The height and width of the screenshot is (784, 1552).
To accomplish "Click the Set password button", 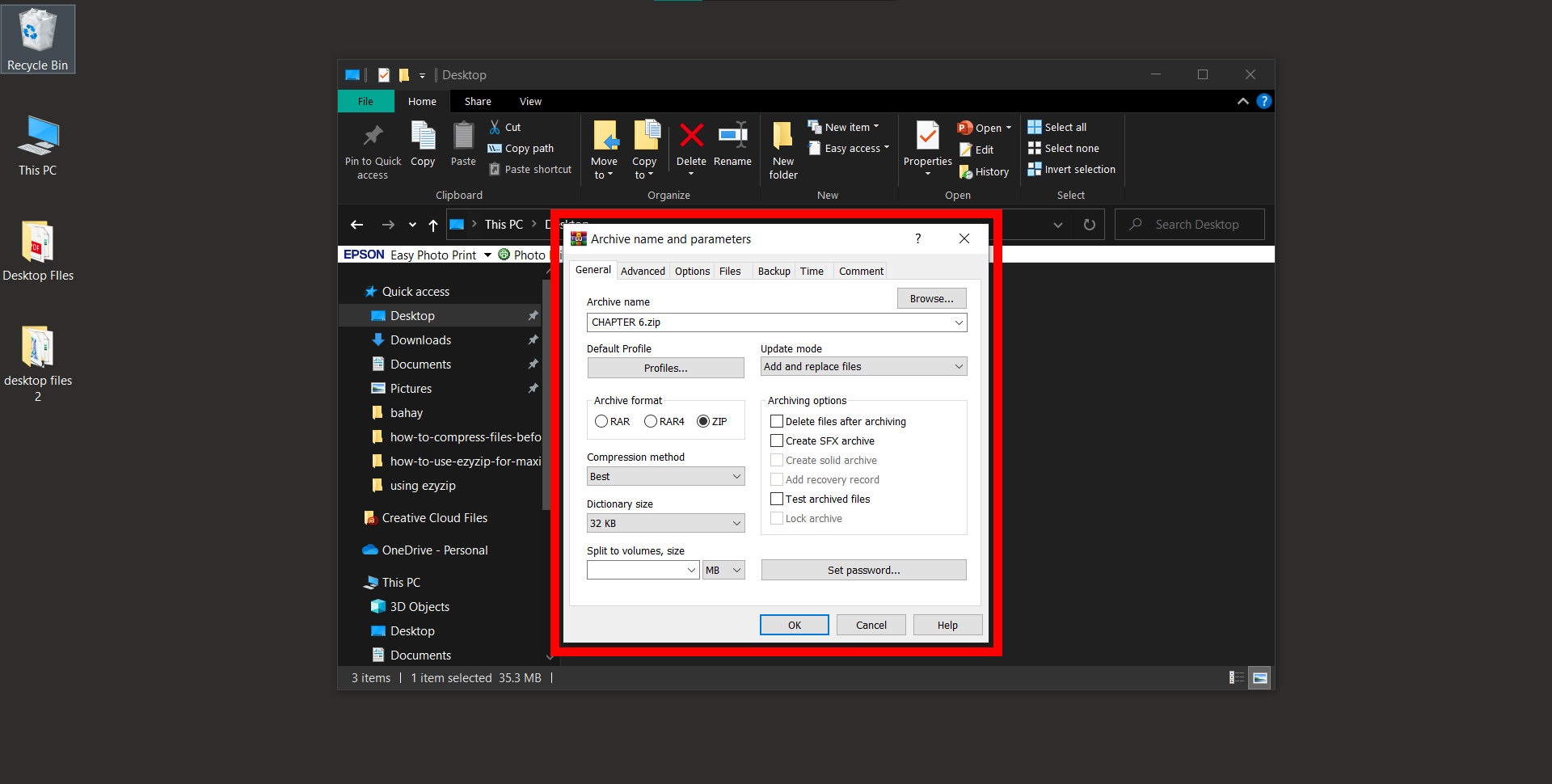I will [863, 570].
